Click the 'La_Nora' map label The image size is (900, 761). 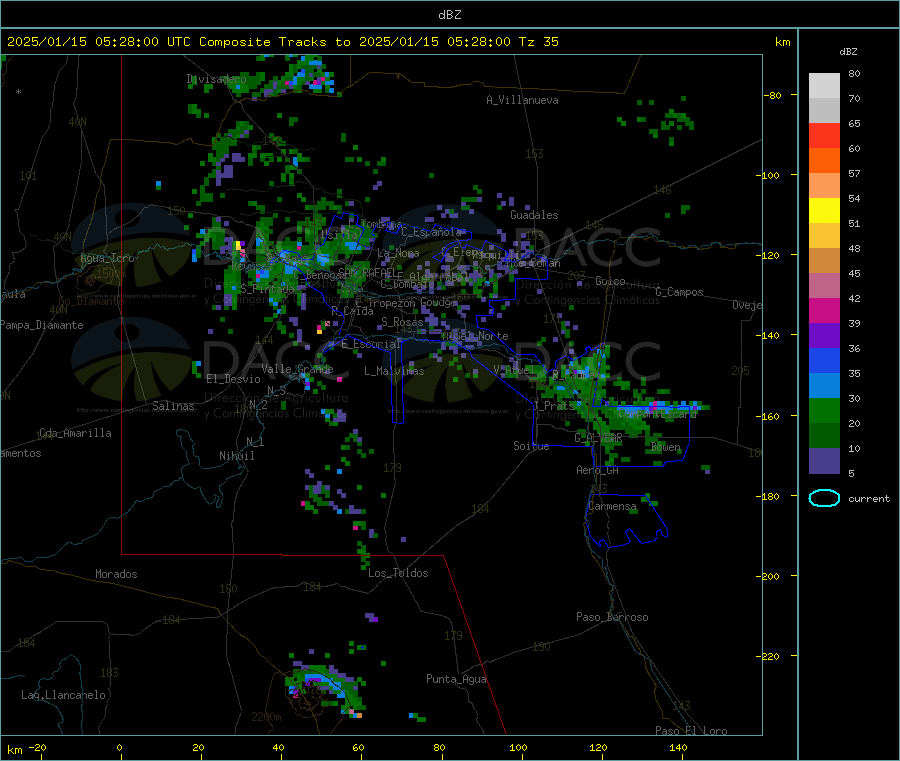coord(398,253)
